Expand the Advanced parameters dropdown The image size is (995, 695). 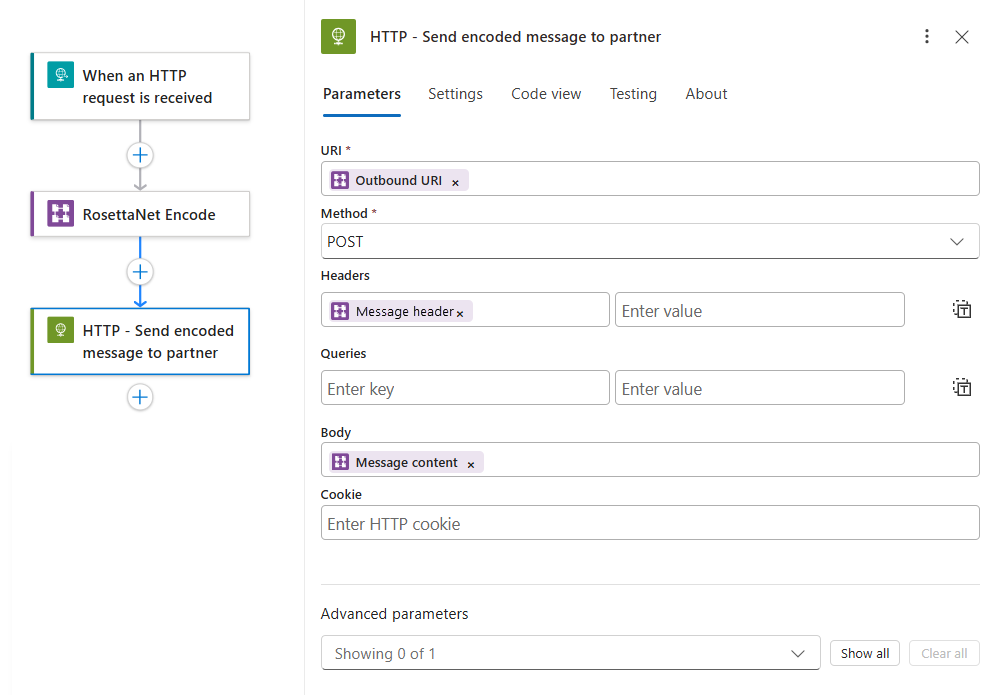[x=570, y=653]
